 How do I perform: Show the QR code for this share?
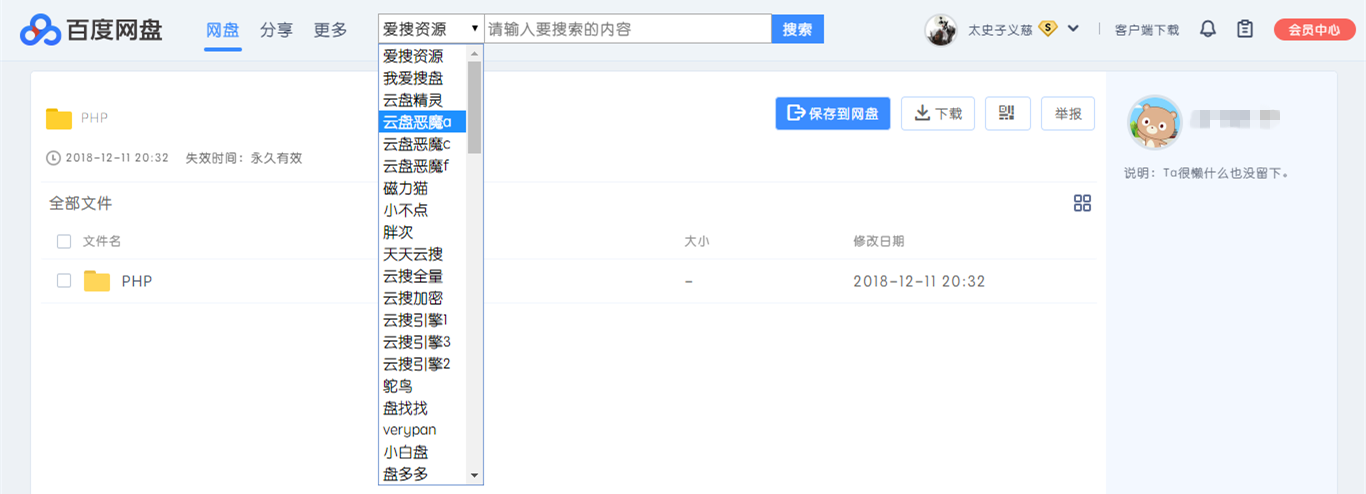1007,113
